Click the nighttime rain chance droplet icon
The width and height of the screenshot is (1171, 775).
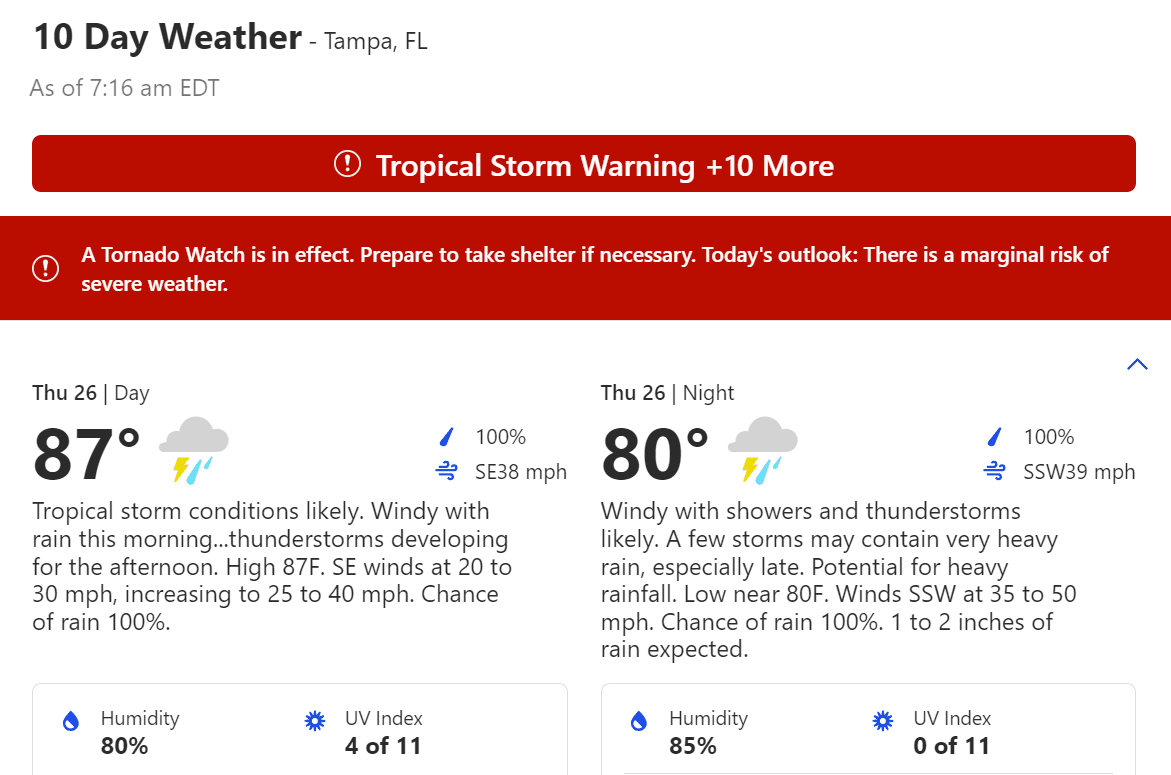995,437
